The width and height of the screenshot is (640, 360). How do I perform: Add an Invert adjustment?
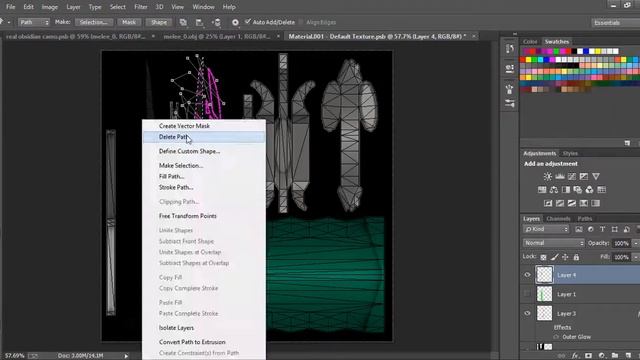tap(548, 203)
